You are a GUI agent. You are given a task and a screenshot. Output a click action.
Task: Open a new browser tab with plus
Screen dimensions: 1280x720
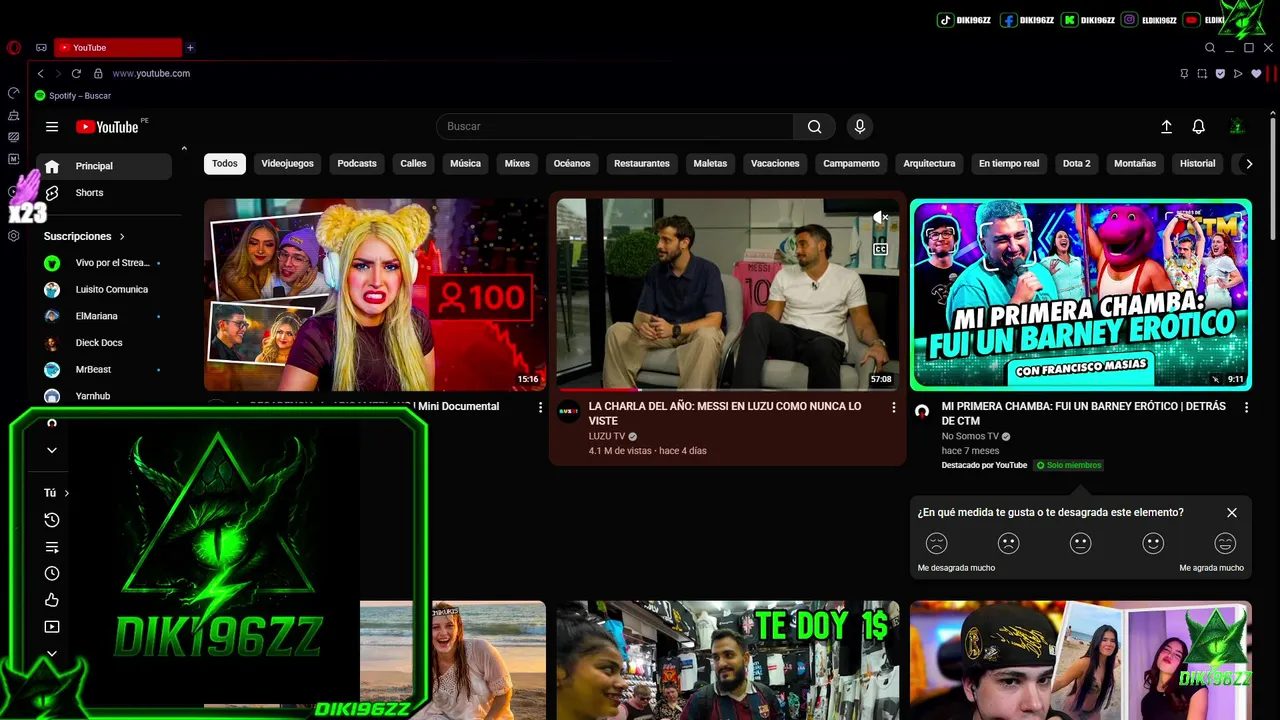[x=190, y=47]
